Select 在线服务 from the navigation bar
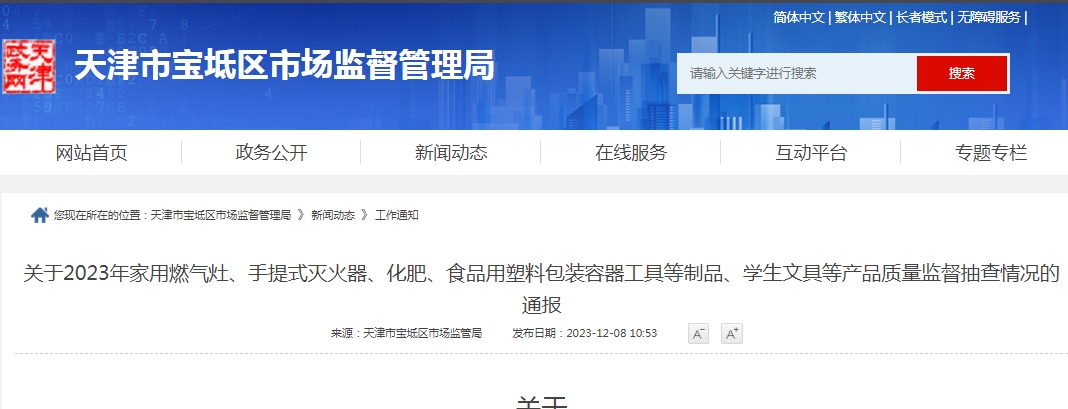This screenshot has width=1068, height=409. pos(631,153)
